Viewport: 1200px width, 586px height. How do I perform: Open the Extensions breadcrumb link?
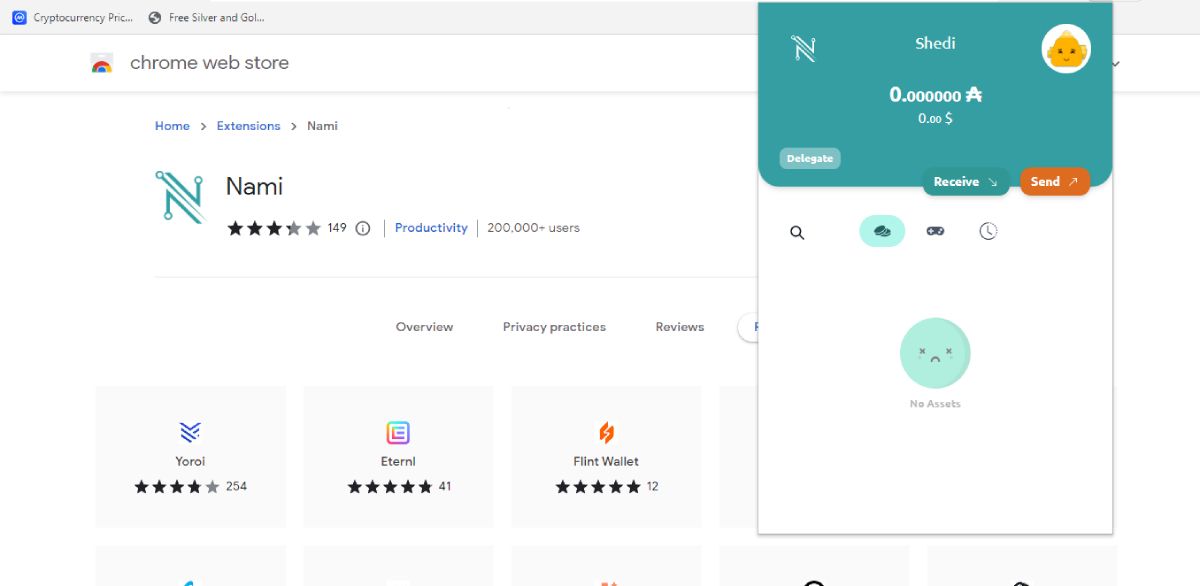(249, 126)
